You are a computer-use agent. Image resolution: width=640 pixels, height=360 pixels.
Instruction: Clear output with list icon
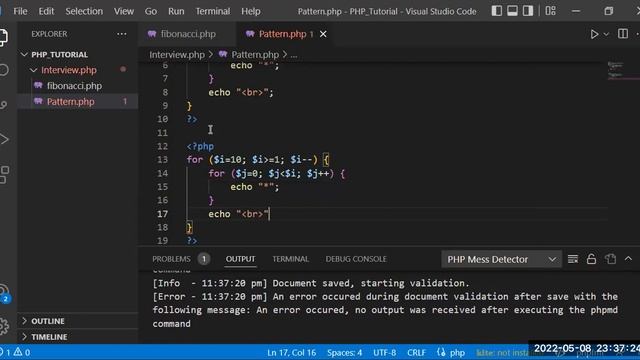tap(573, 259)
